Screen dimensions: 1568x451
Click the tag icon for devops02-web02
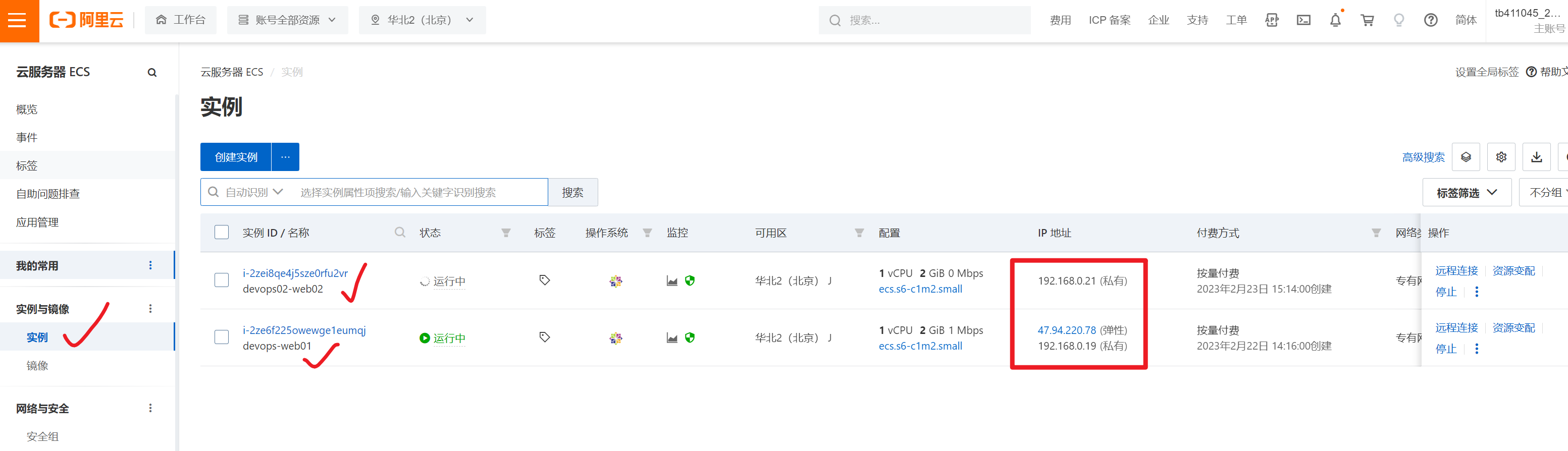point(544,280)
